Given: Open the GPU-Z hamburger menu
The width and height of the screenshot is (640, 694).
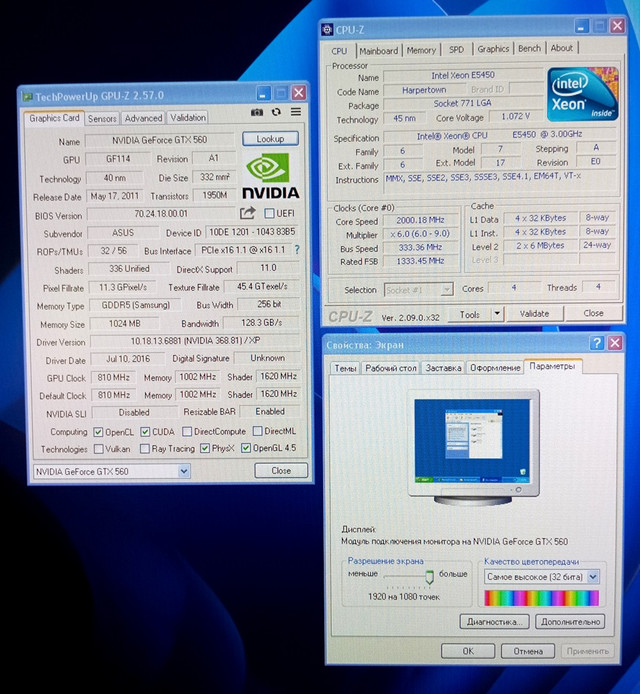Looking at the screenshot, I should (296, 112).
